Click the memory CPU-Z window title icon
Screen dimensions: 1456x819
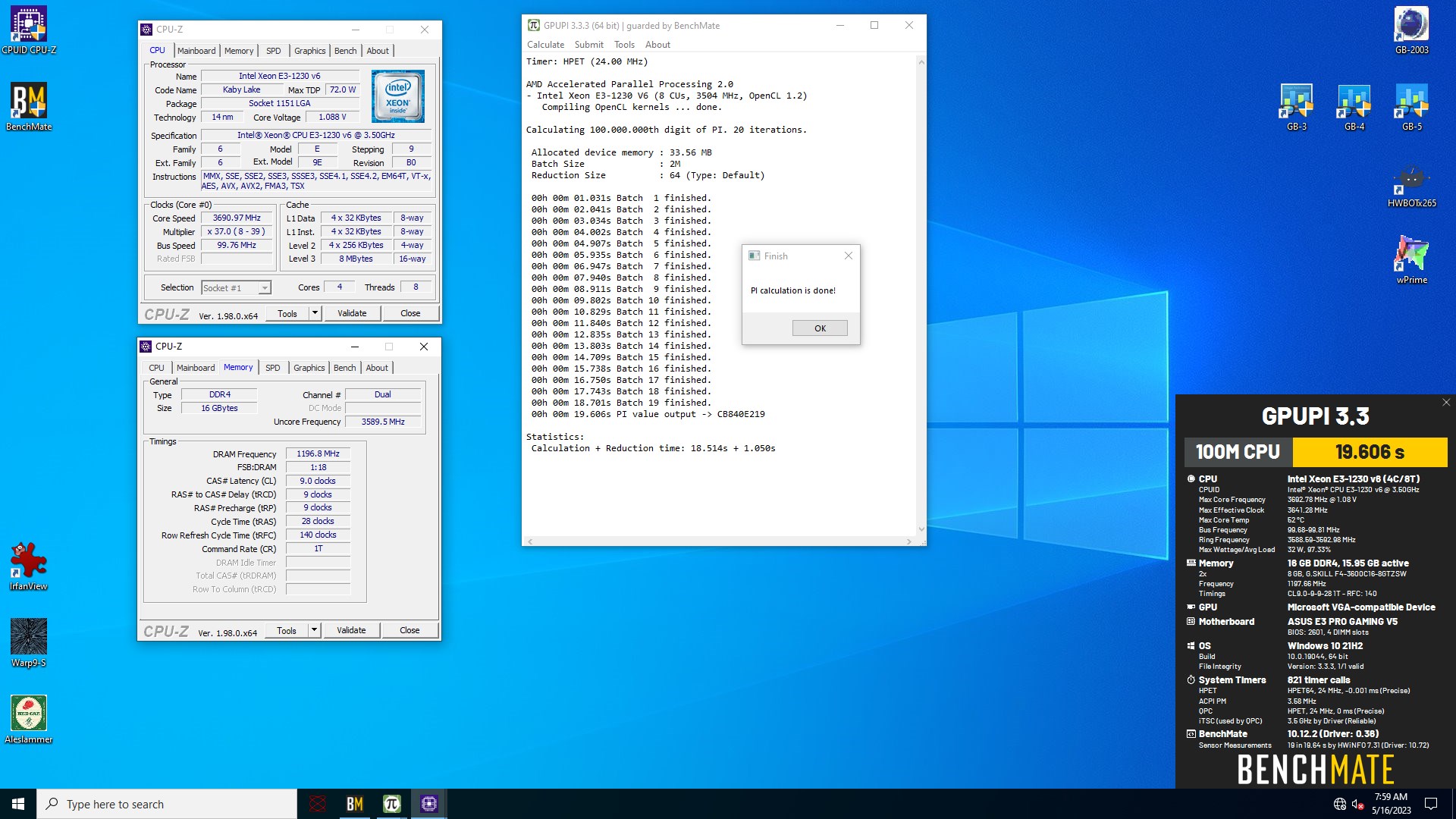click(146, 347)
